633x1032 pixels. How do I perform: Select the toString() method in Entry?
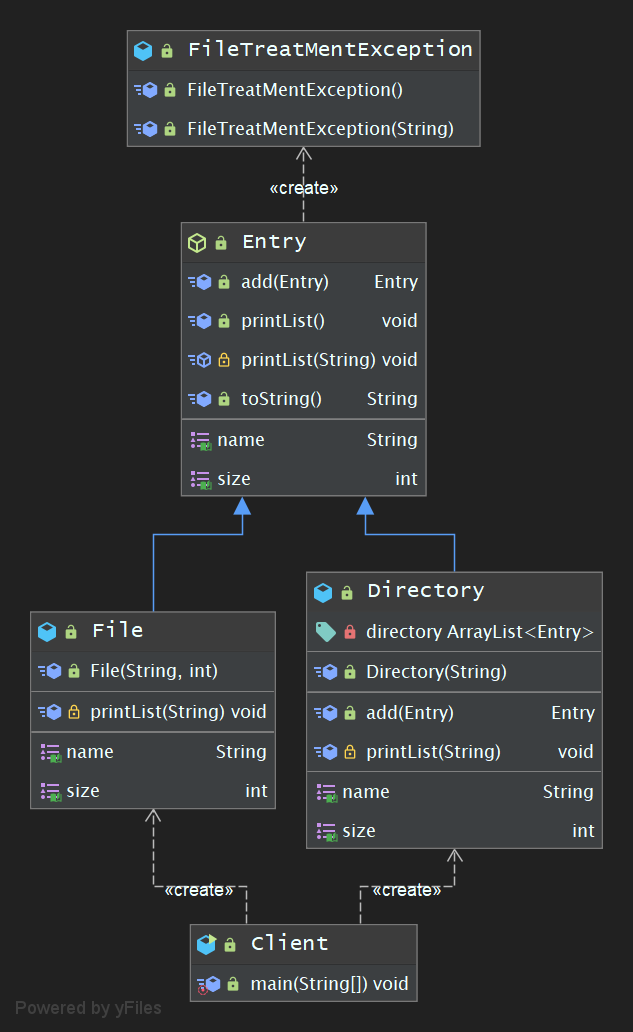point(281,399)
